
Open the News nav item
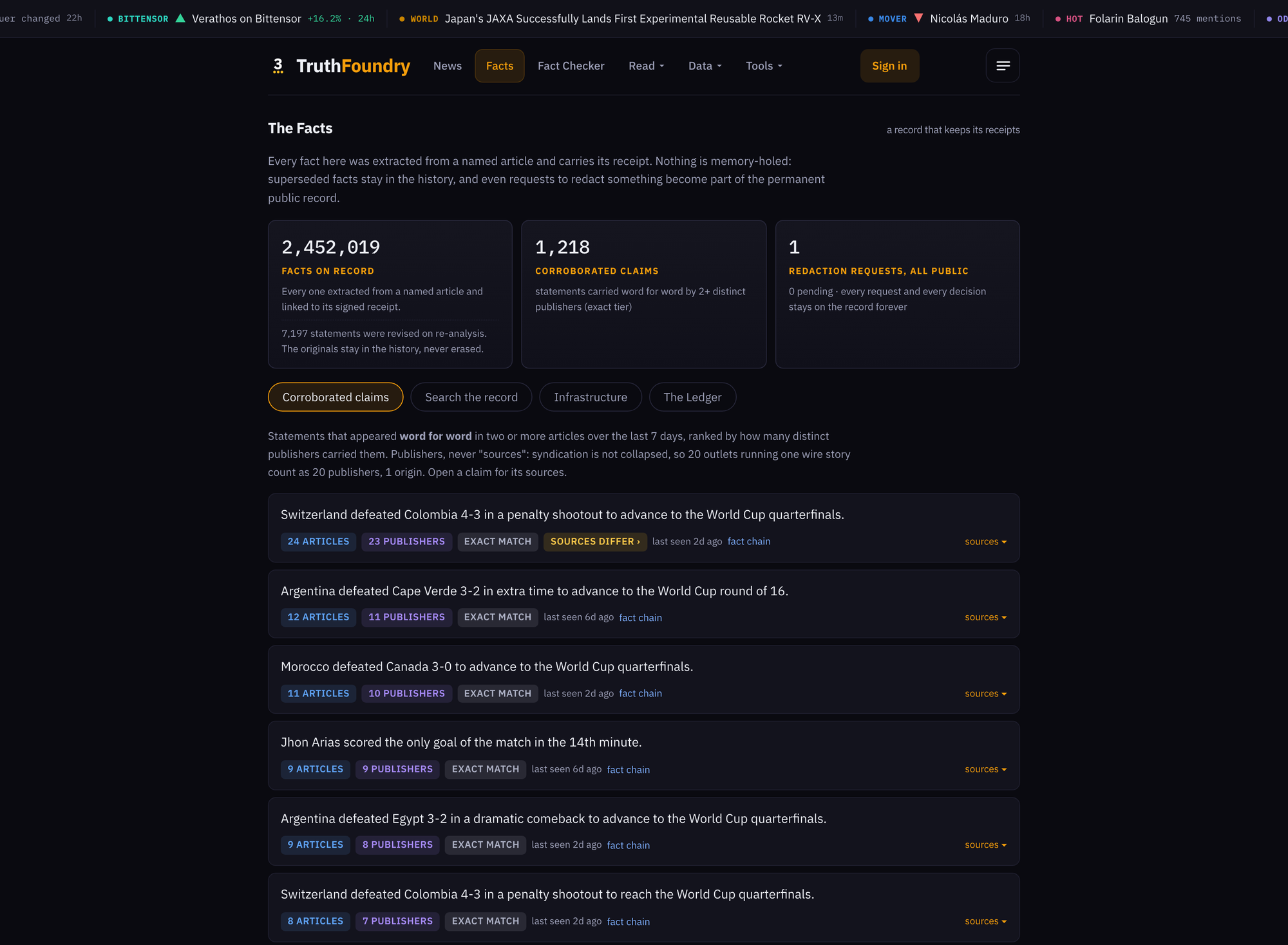coord(448,66)
